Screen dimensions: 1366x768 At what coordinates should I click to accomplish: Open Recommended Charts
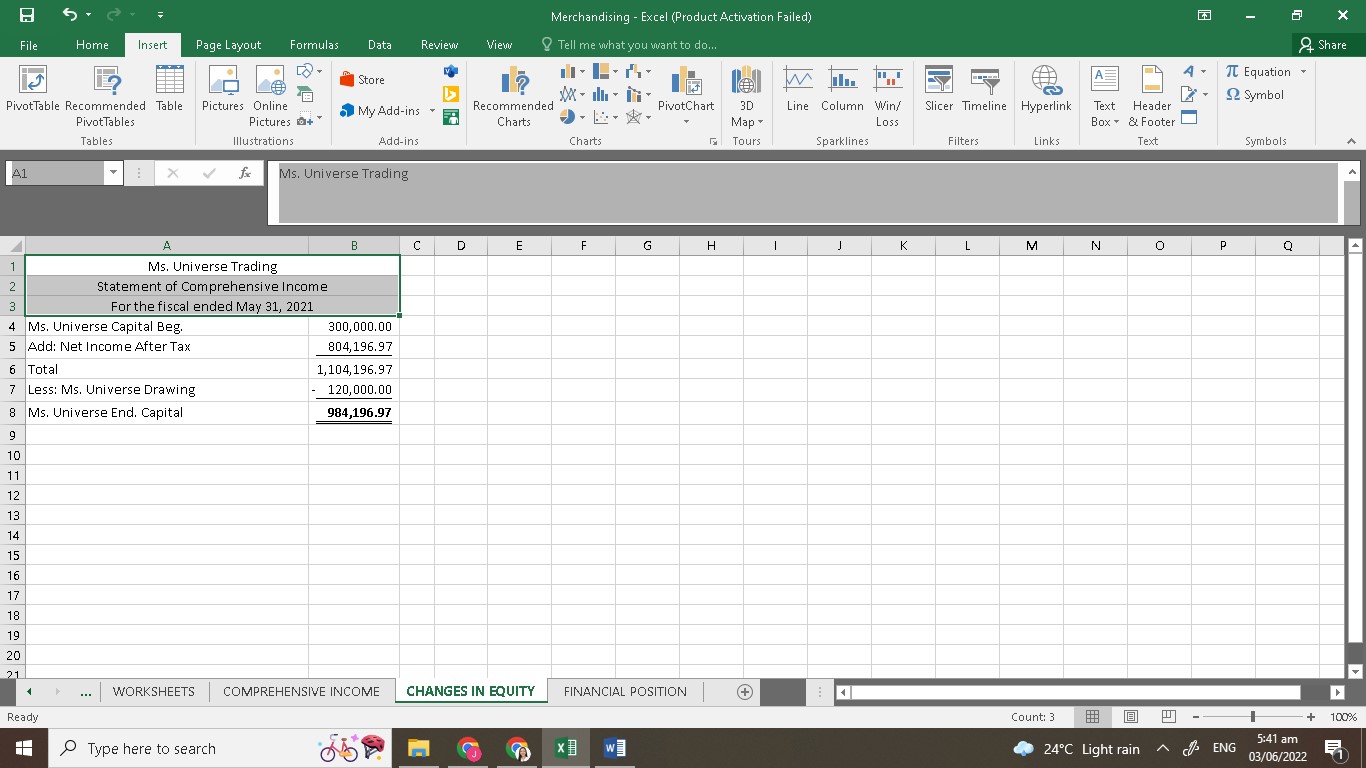point(513,97)
